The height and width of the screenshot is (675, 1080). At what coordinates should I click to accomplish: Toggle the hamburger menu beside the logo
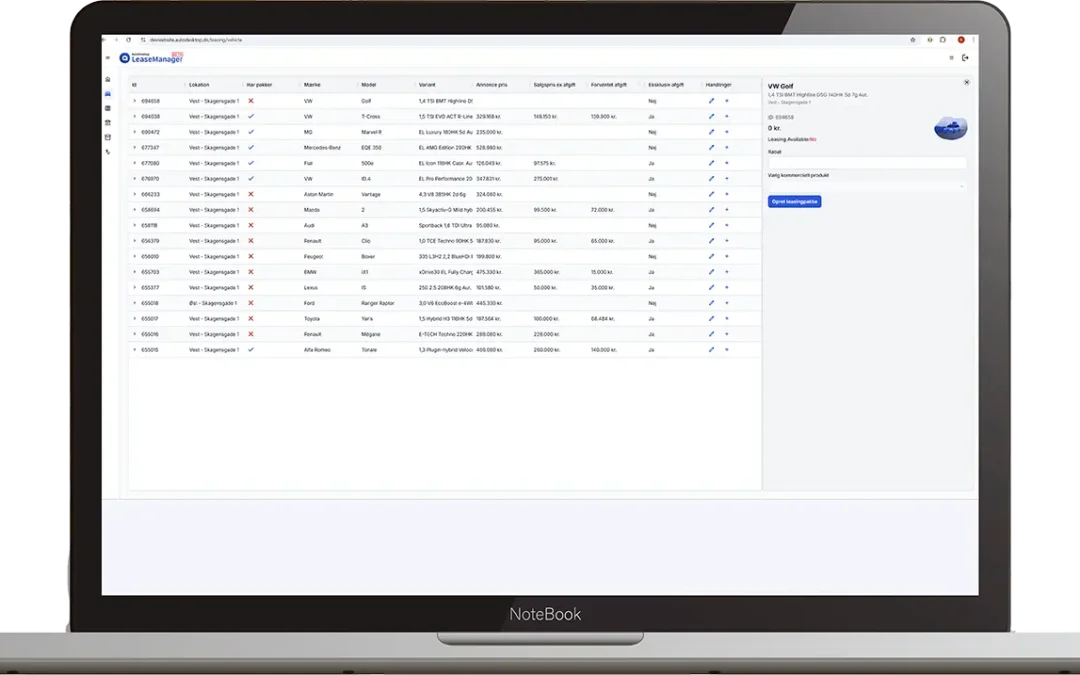(x=108, y=58)
